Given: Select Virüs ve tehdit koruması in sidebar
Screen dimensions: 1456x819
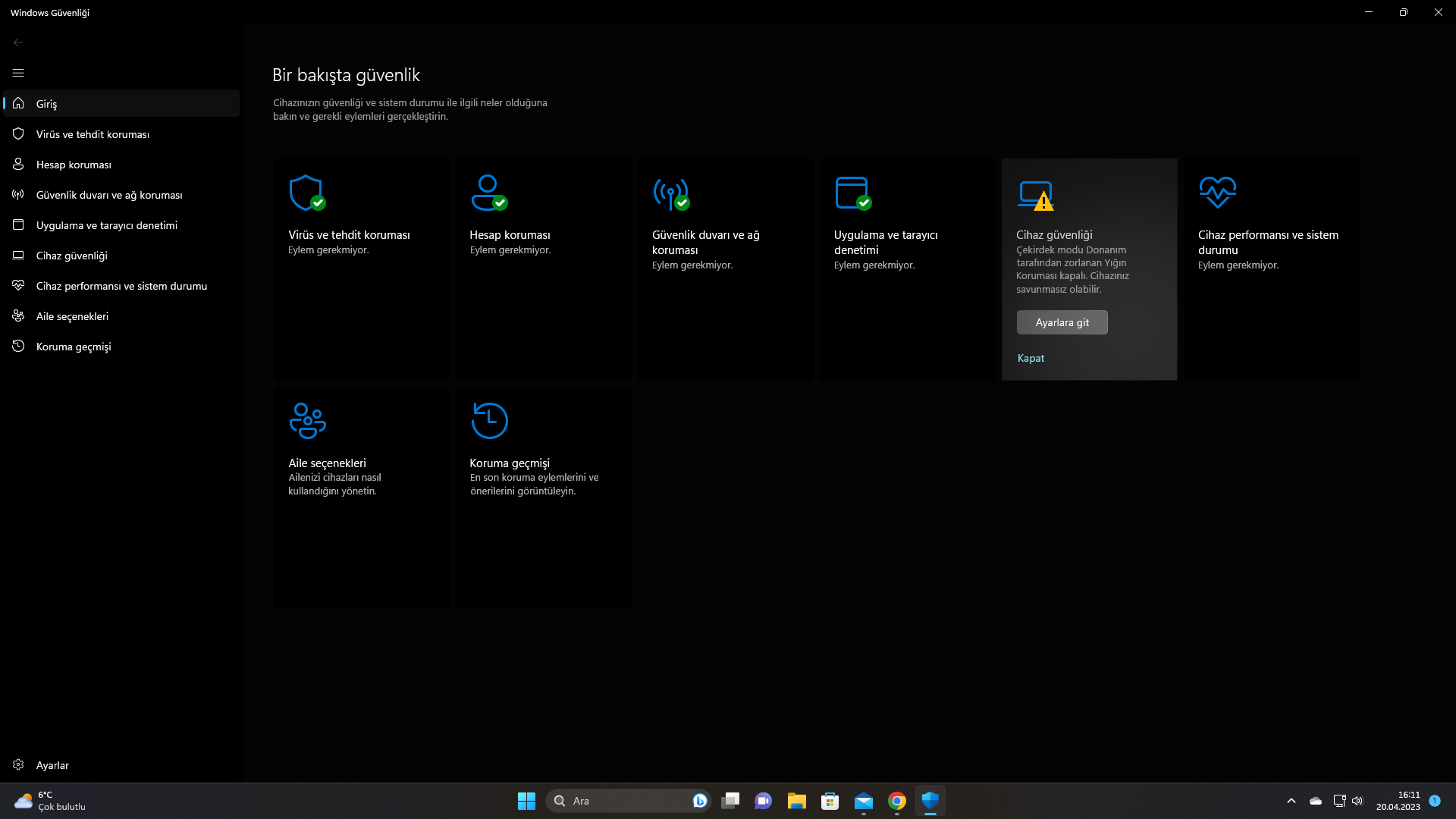Looking at the screenshot, I should click(93, 134).
